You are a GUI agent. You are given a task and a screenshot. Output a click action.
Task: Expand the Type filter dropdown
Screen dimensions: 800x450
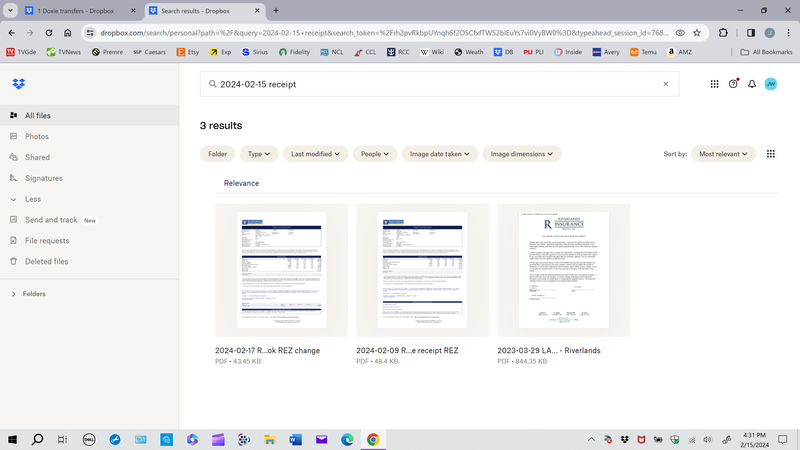[259, 154]
